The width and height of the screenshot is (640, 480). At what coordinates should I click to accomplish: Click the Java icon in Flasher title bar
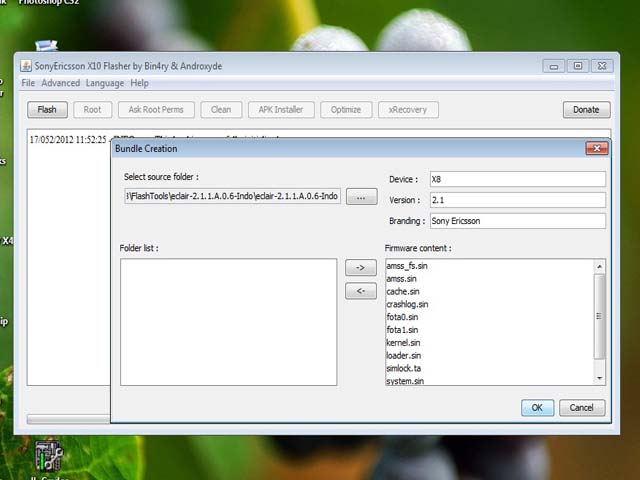point(26,66)
